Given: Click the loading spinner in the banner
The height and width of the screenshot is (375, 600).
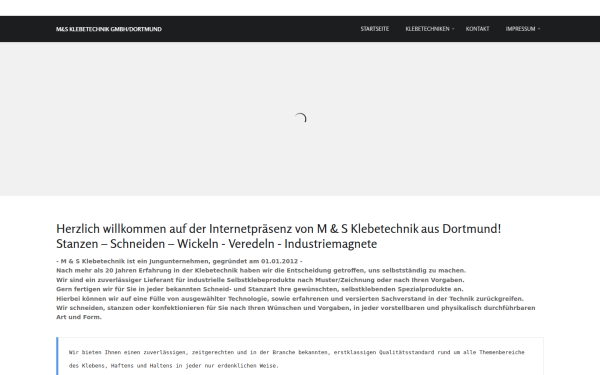Looking at the screenshot, I should click(300, 119).
